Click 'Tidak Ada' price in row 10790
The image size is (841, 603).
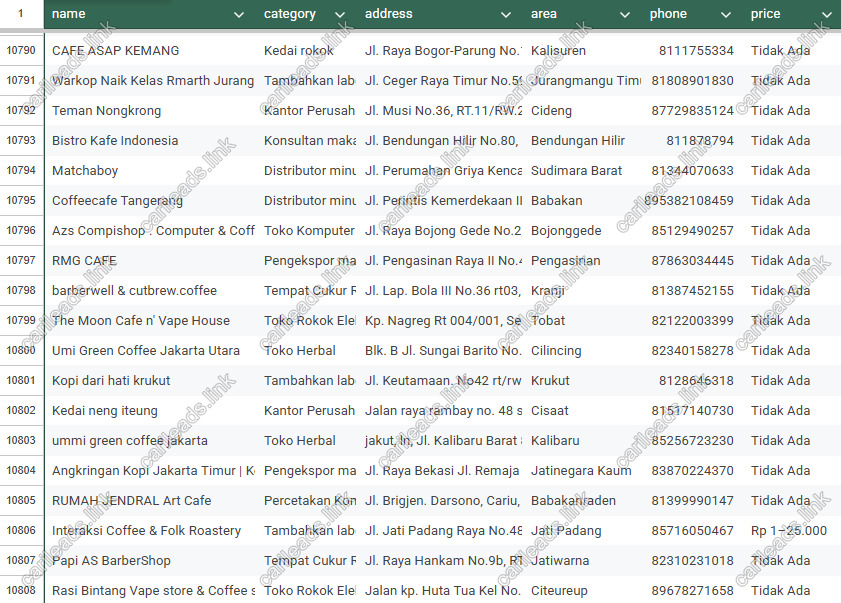pos(780,50)
